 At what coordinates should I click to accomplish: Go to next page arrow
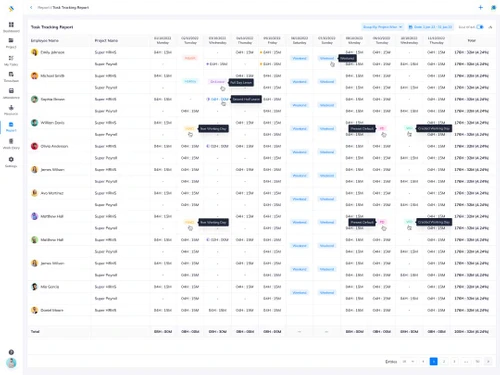488,361
